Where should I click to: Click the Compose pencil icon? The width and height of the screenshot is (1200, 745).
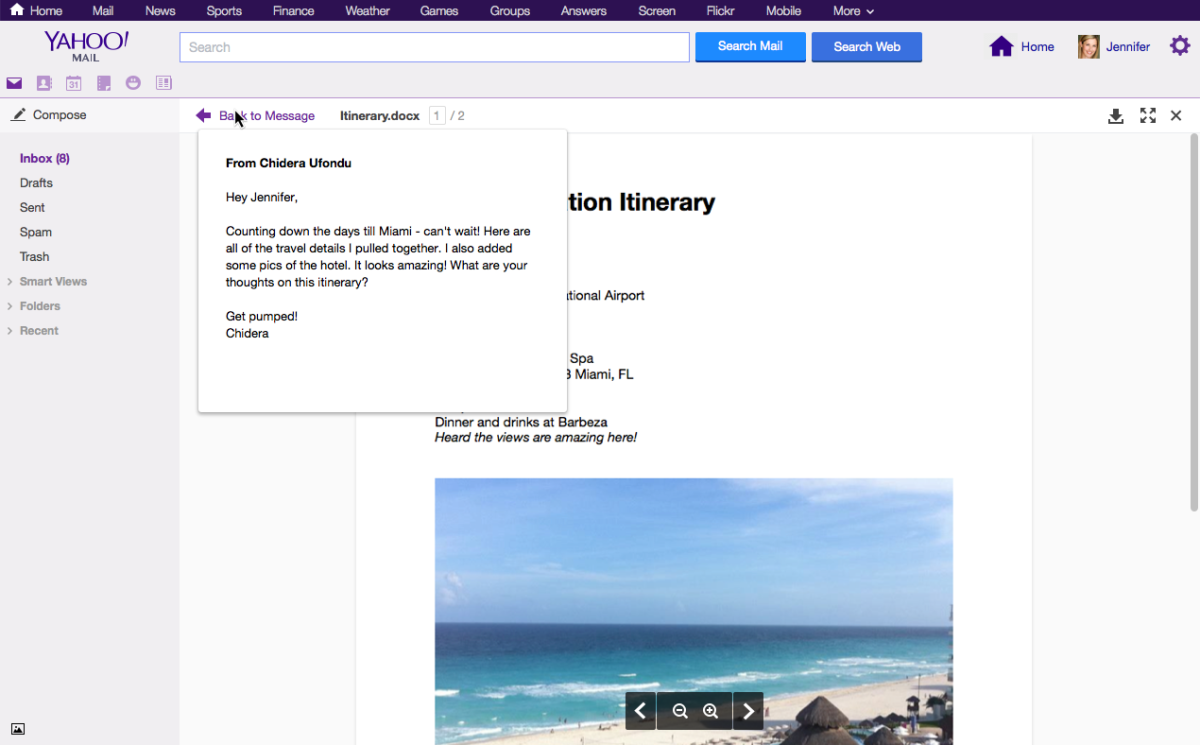18,115
